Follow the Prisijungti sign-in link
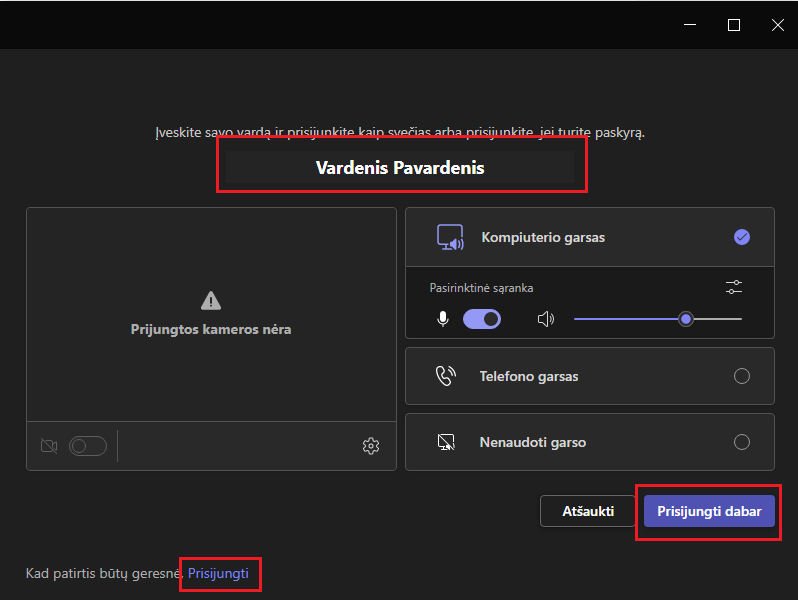This screenshot has width=798, height=600. click(219, 573)
